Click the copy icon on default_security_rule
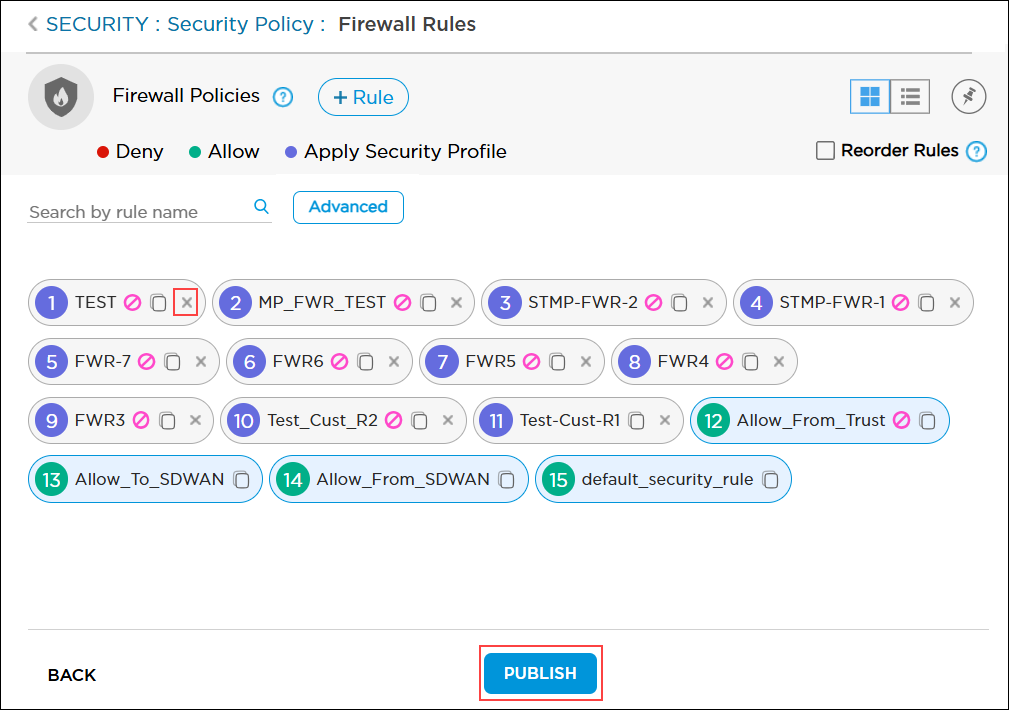 coord(771,479)
